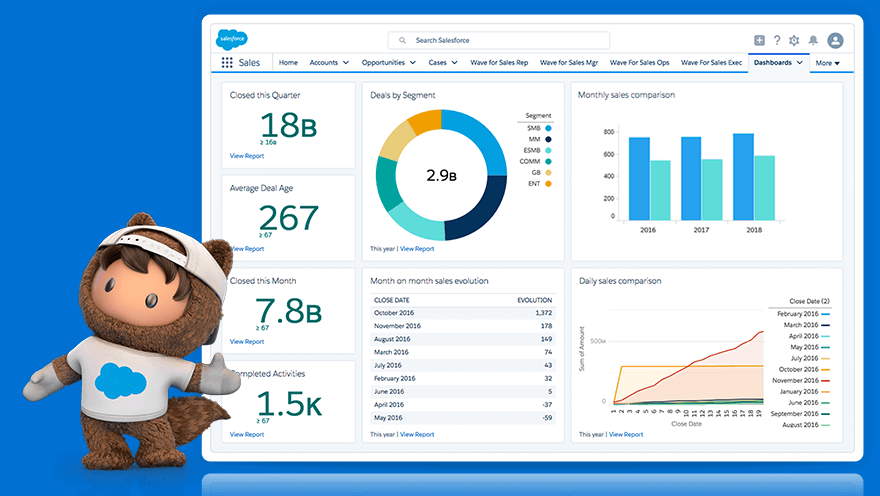Open the notifications bell icon

pyautogui.click(x=813, y=40)
